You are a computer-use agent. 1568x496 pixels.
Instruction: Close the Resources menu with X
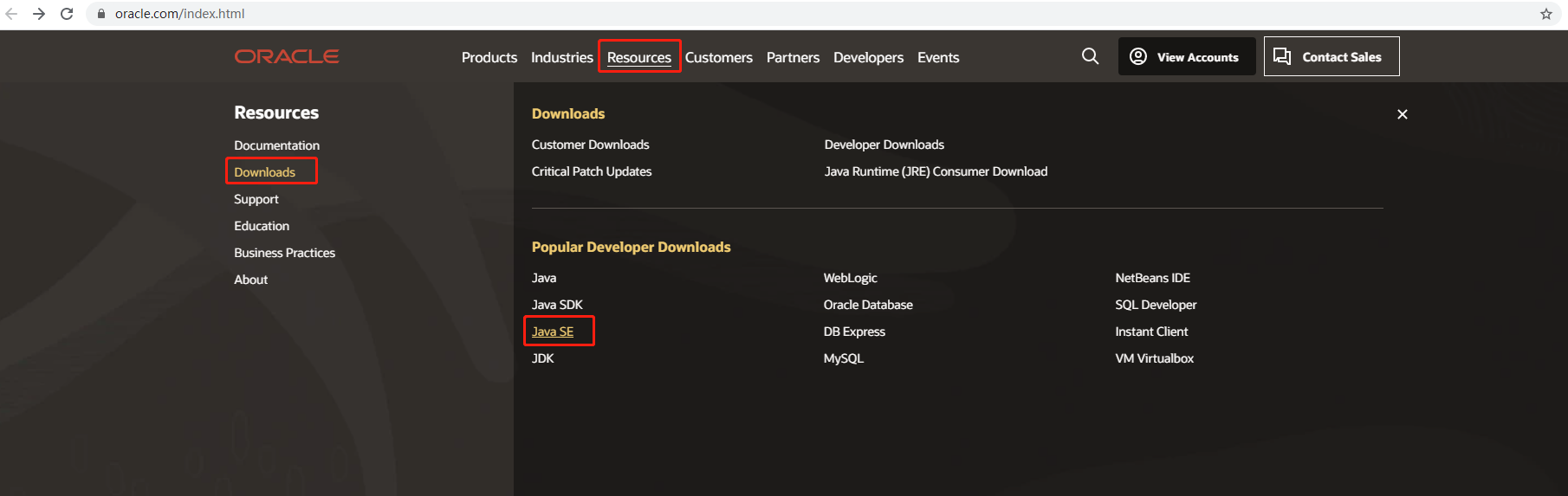point(1403,114)
